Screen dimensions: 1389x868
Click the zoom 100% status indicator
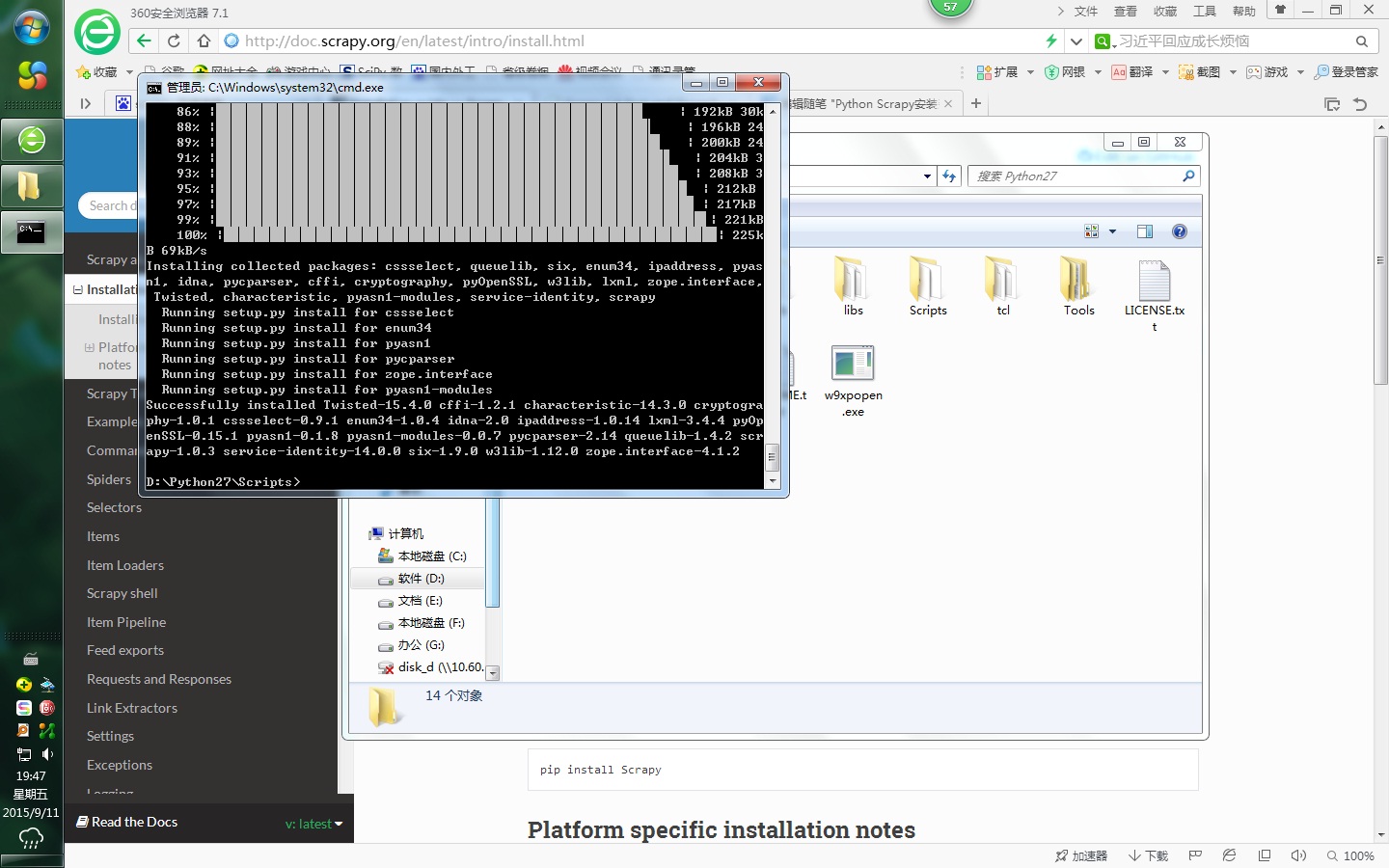[x=1350, y=855]
